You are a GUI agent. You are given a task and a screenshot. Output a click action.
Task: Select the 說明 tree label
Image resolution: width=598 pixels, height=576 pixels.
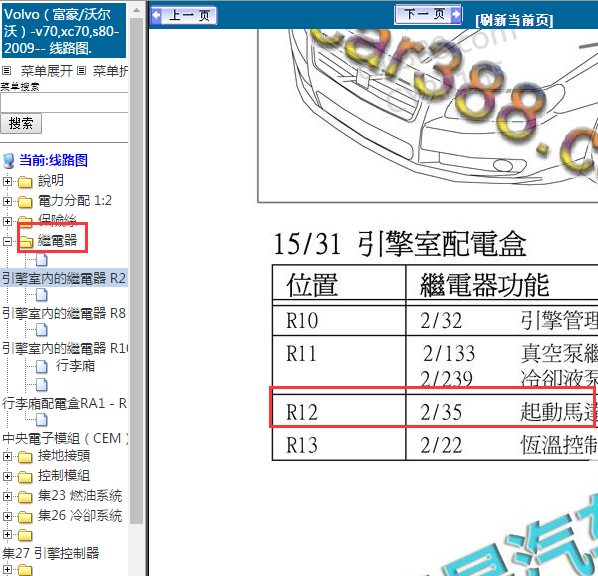(51, 180)
